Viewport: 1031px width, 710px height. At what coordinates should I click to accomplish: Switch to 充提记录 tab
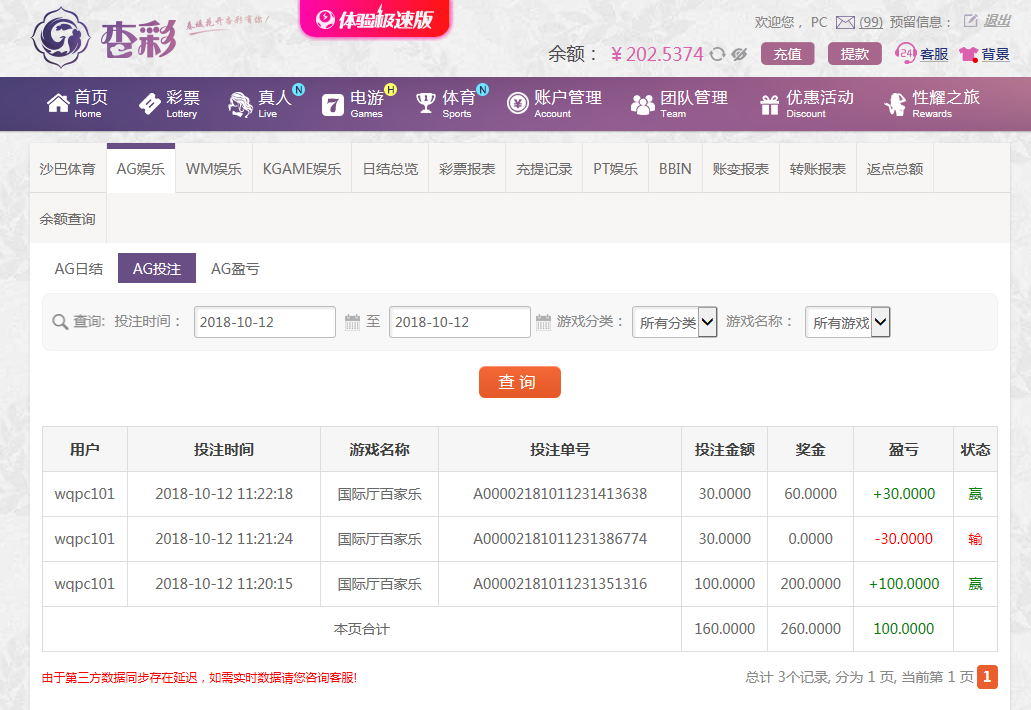(544, 169)
